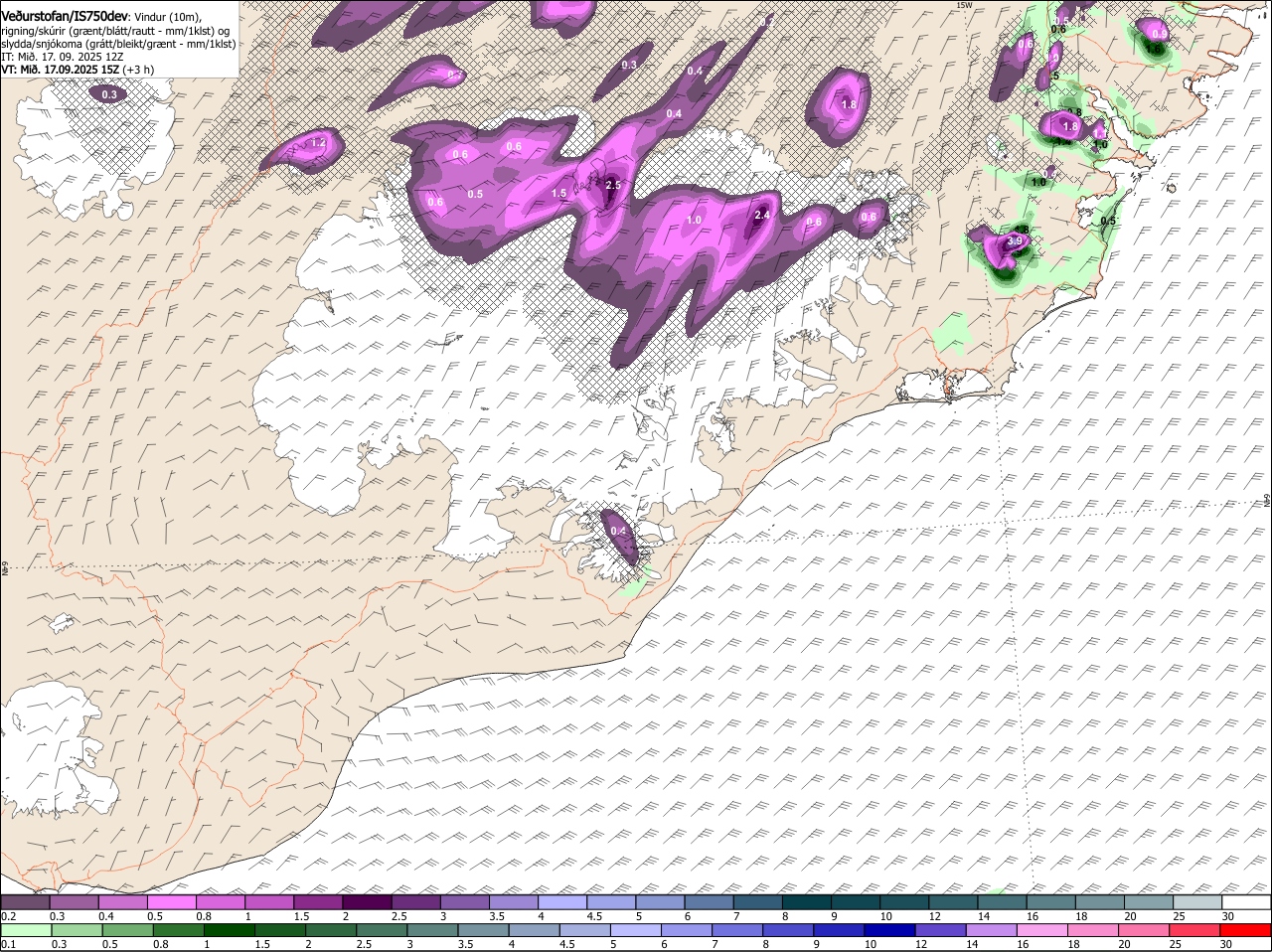Click the 15W longitude label
1272x952 pixels.
pyautogui.click(x=963, y=5)
